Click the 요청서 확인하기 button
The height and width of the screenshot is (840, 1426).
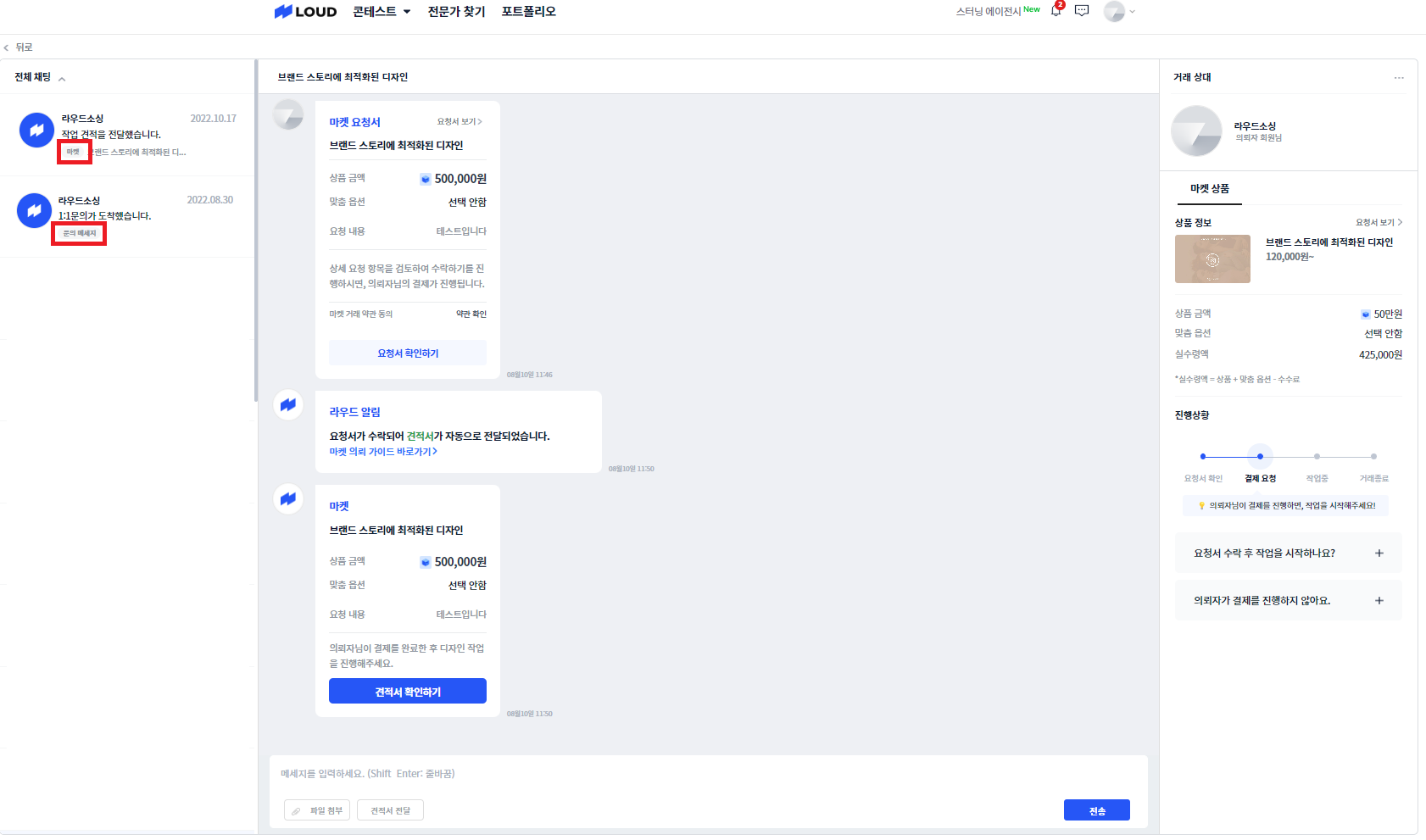point(408,353)
